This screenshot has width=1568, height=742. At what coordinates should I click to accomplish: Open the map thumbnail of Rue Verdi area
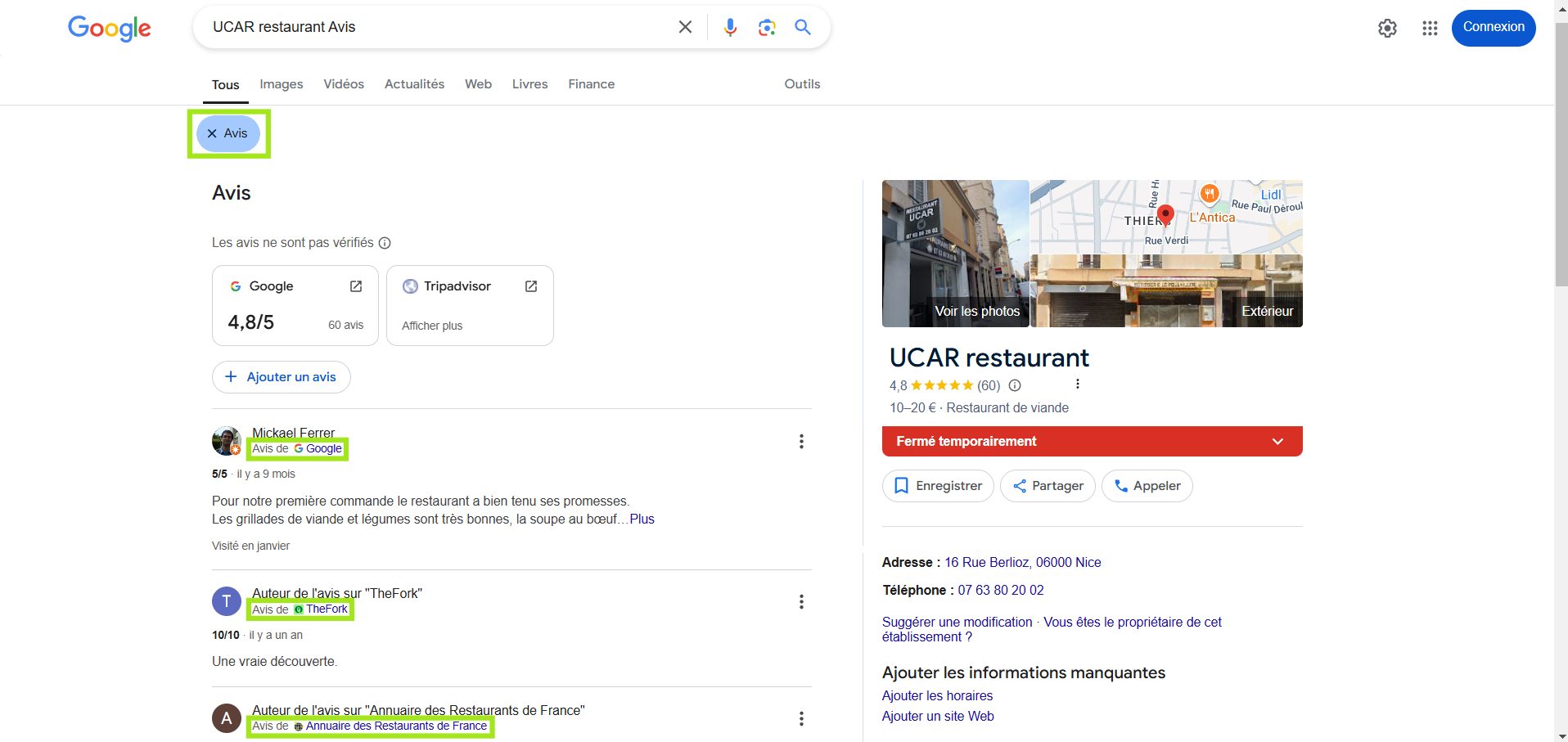tap(1166, 217)
